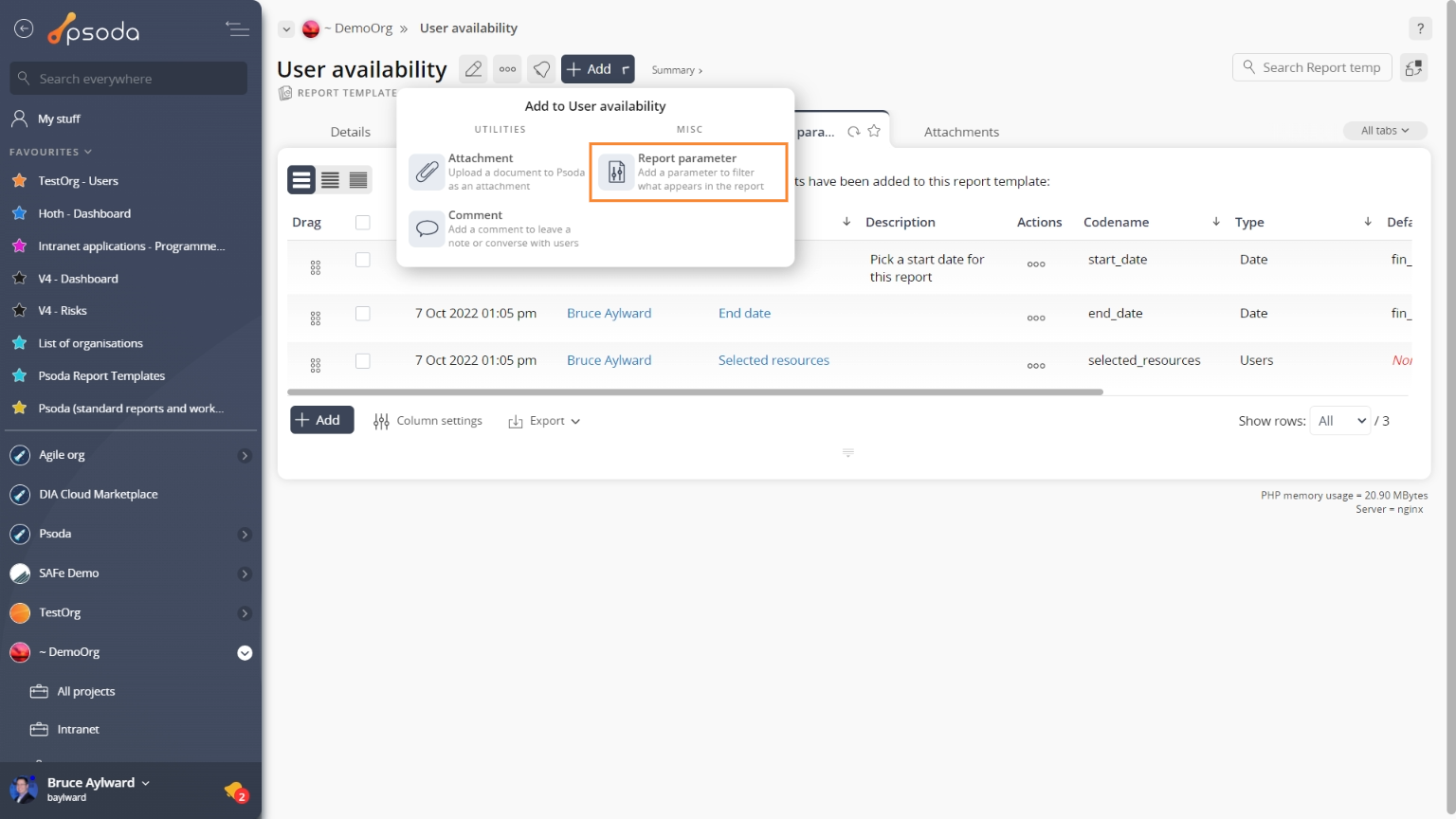Switch to the compact row density view

click(358, 180)
